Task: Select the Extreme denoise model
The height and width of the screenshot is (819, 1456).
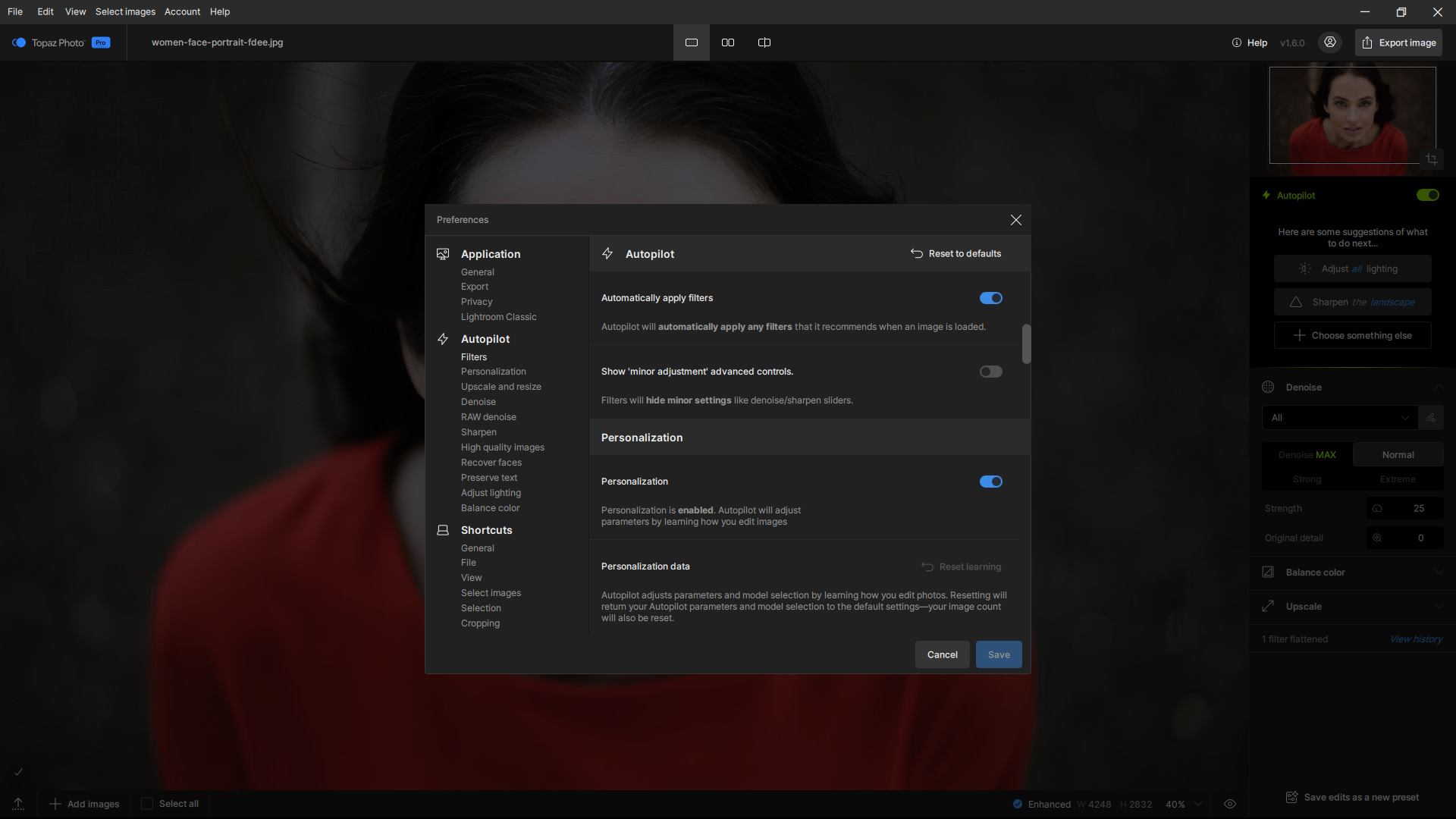Action: point(1398,479)
